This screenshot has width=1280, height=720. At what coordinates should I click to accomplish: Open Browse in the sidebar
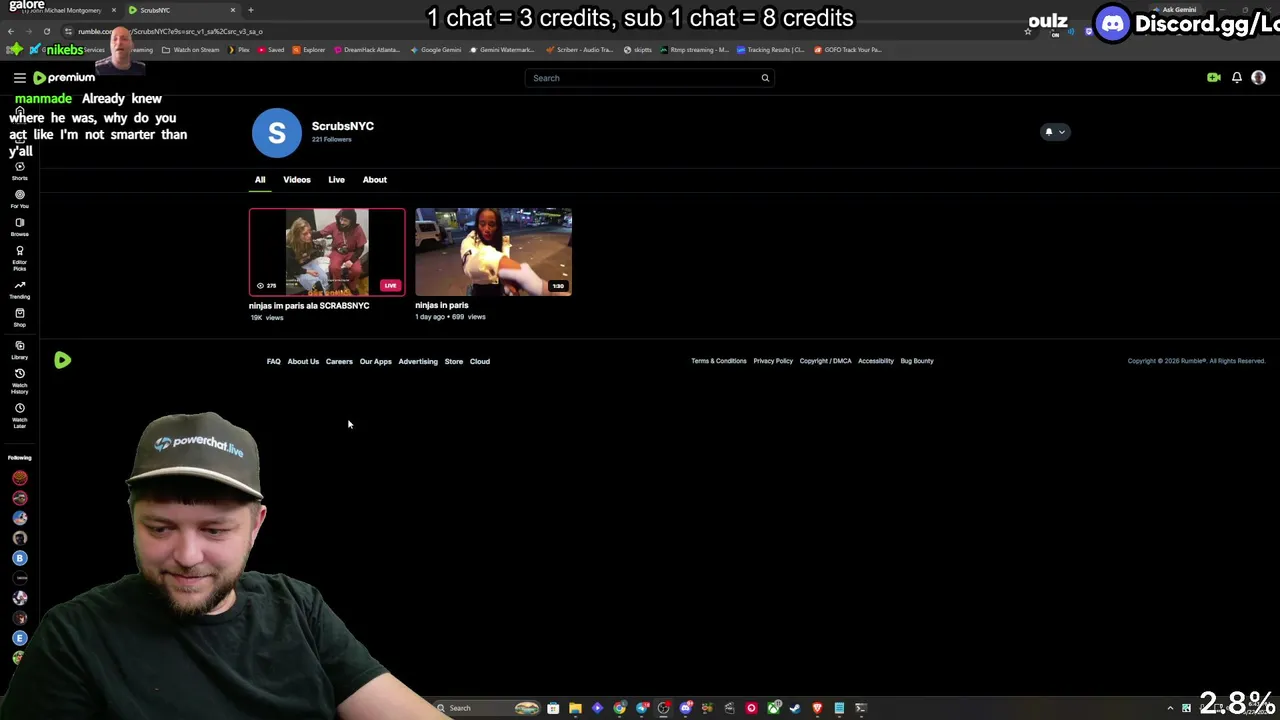pos(19,227)
